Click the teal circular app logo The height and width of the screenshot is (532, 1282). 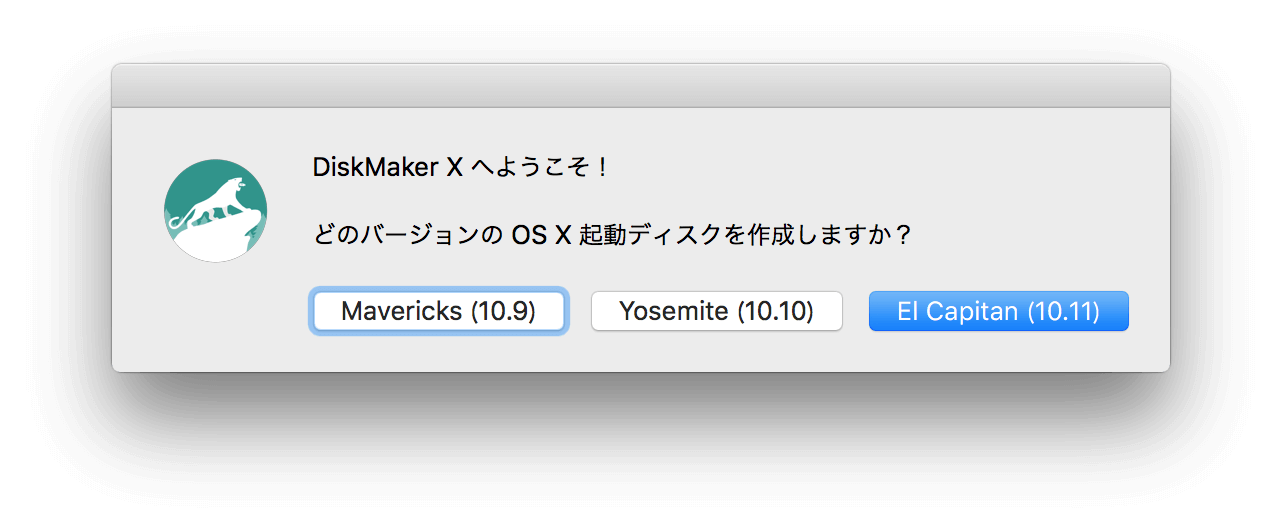[x=215, y=211]
